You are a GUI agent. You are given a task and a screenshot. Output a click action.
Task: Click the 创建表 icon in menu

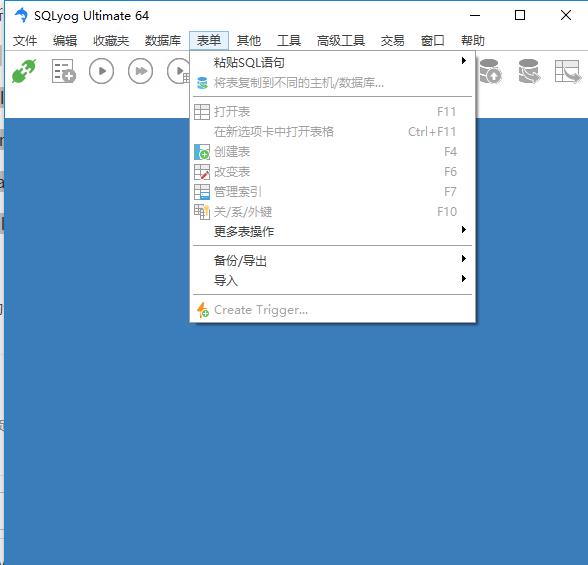tap(202, 152)
